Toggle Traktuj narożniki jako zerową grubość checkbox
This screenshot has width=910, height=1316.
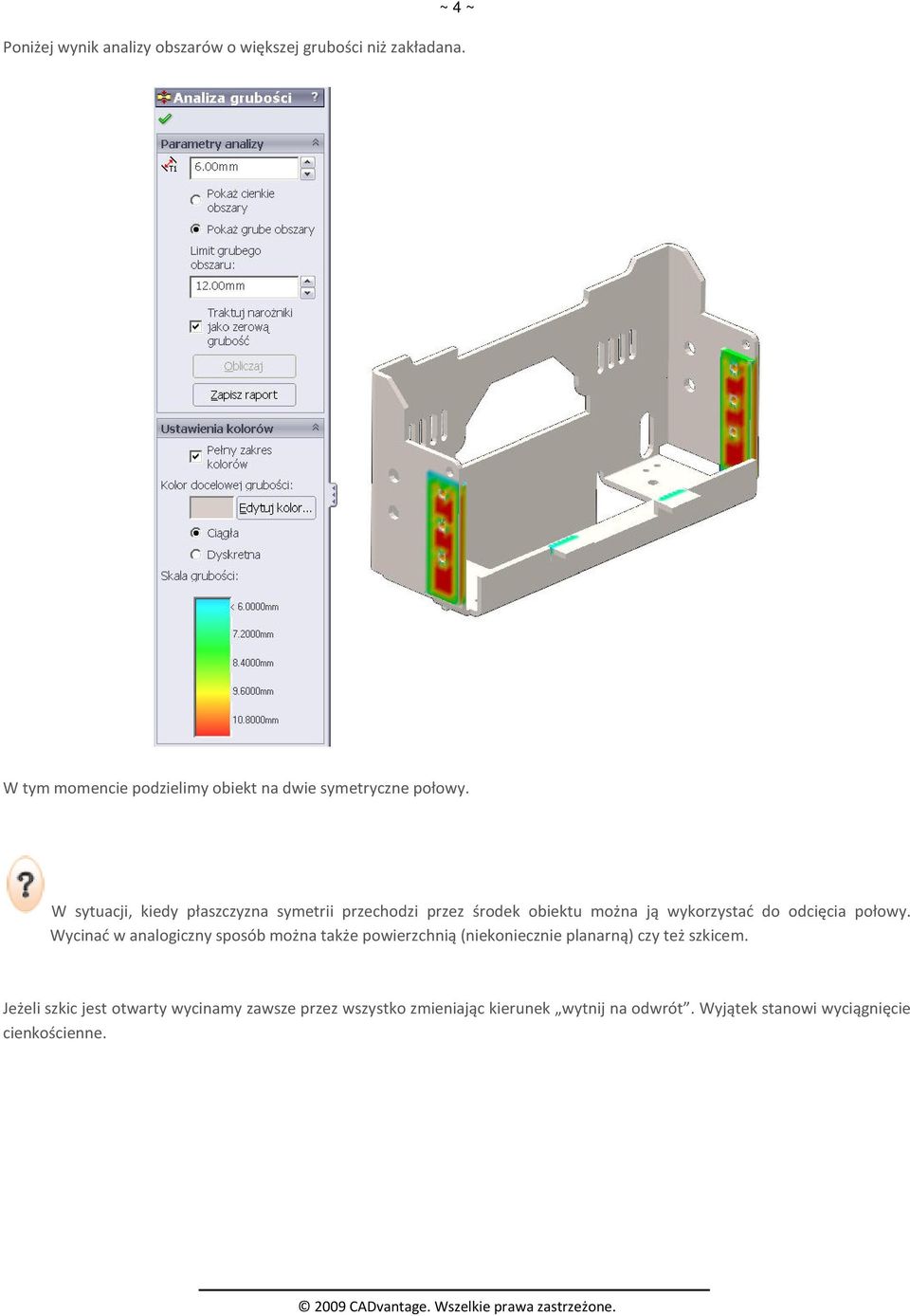(x=195, y=326)
